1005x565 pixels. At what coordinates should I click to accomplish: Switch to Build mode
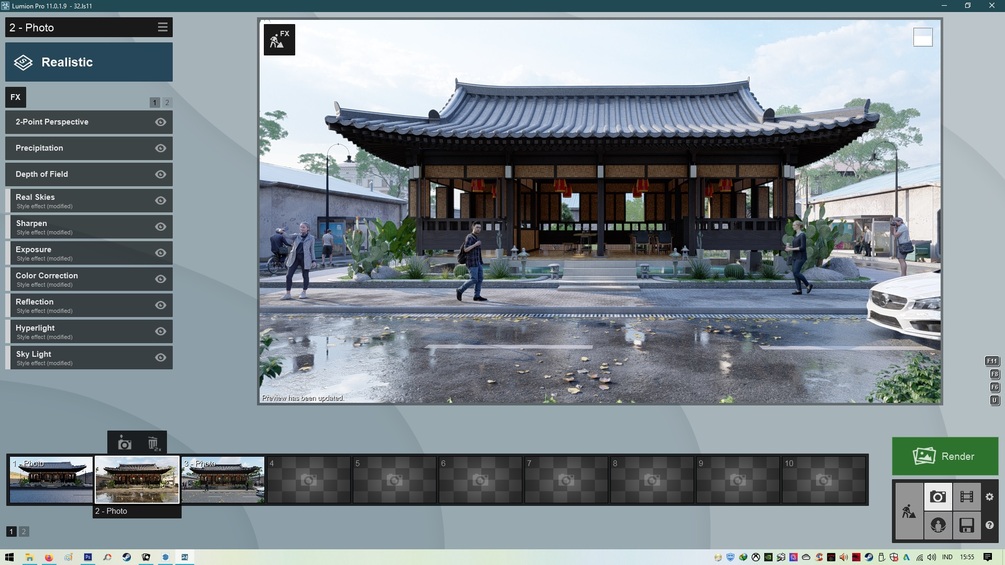click(x=909, y=511)
